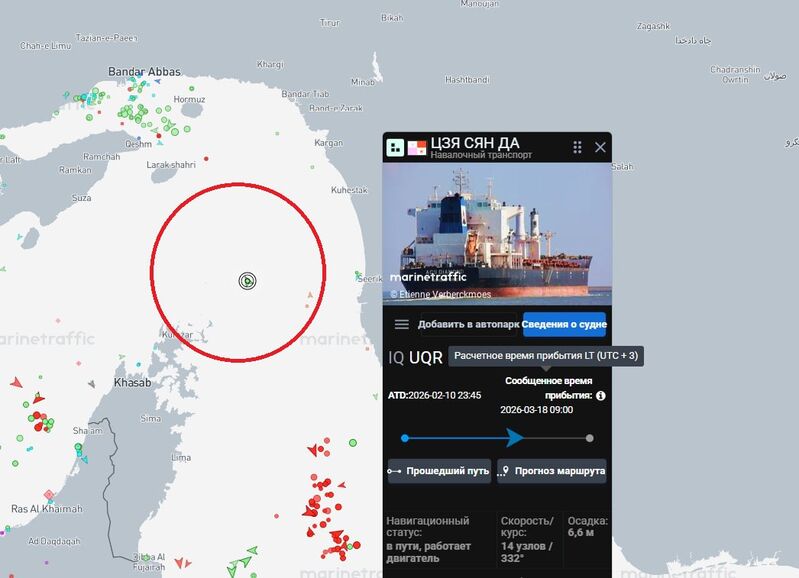Click the destination dot on voyage bar

tap(590, 438)
